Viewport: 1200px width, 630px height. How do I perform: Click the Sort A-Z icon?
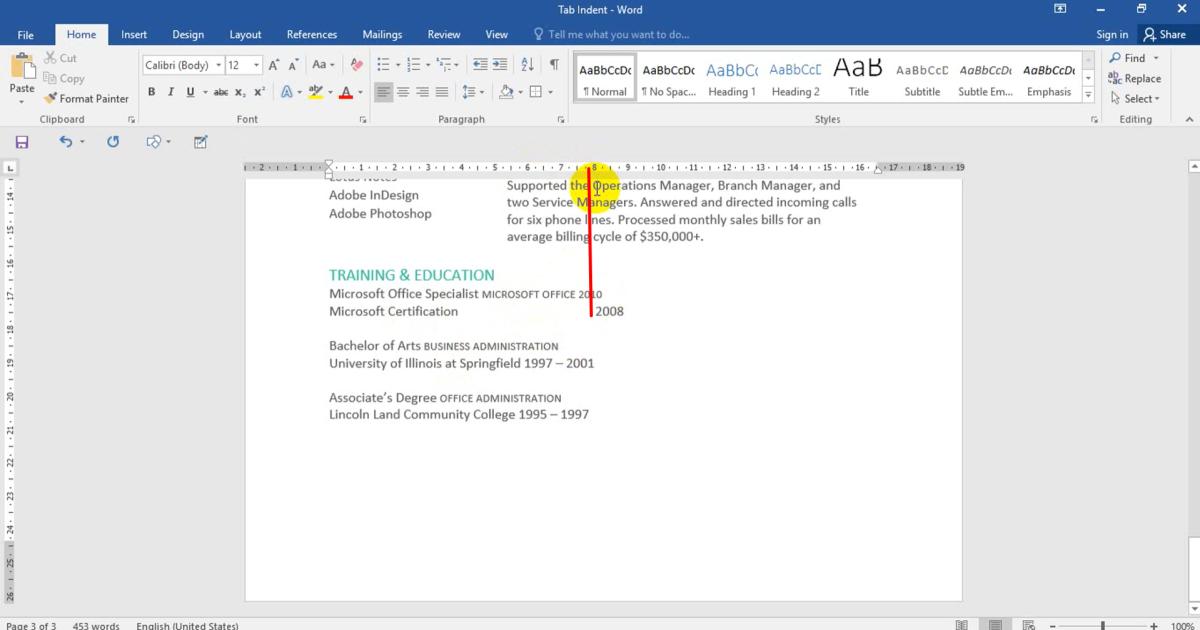pos(528,65)
